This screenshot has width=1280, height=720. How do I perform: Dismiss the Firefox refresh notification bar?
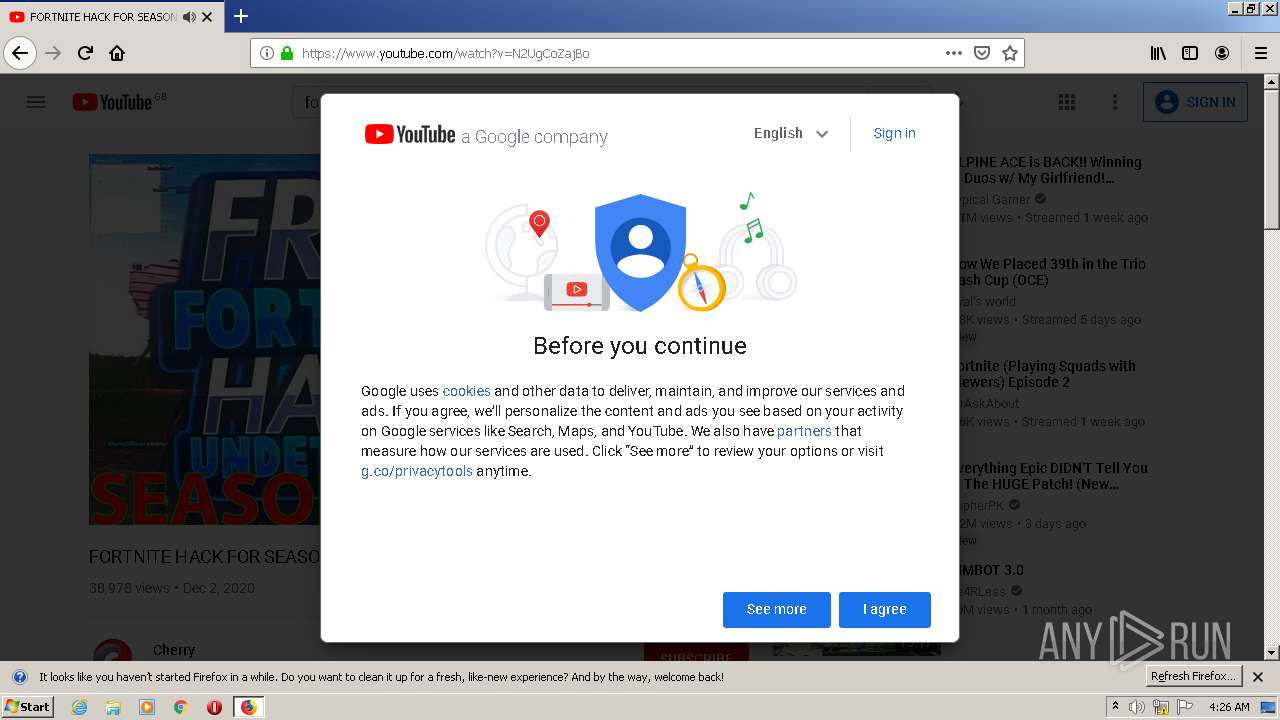coord(1258,677)
